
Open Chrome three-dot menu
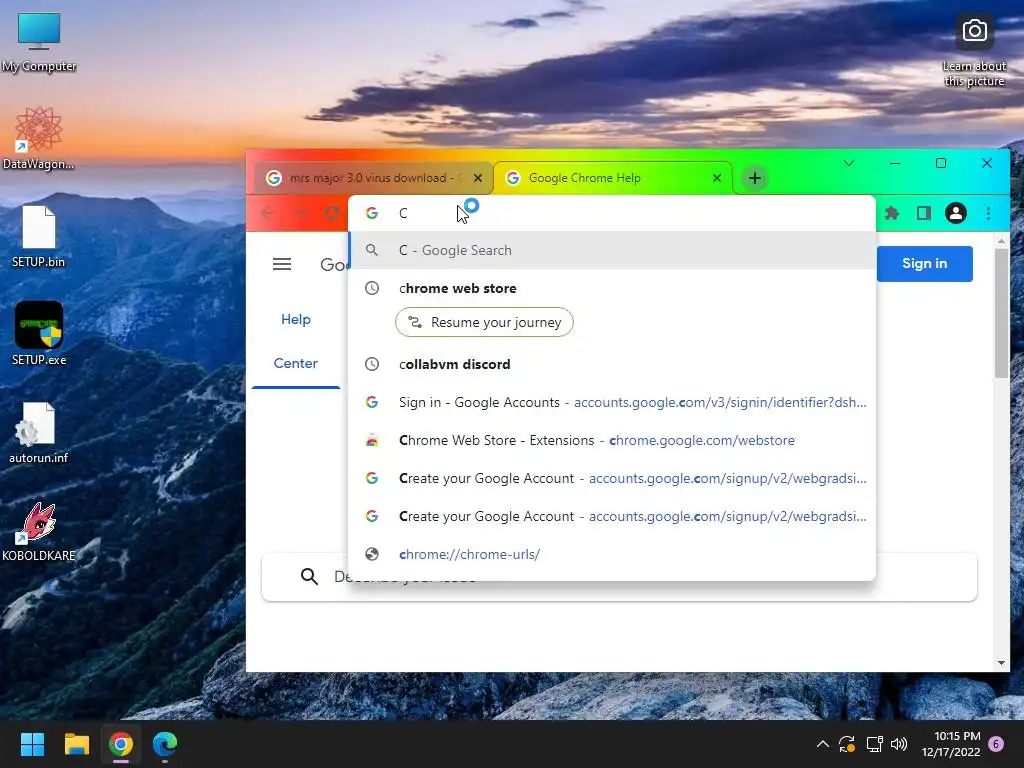pos(988,213)
